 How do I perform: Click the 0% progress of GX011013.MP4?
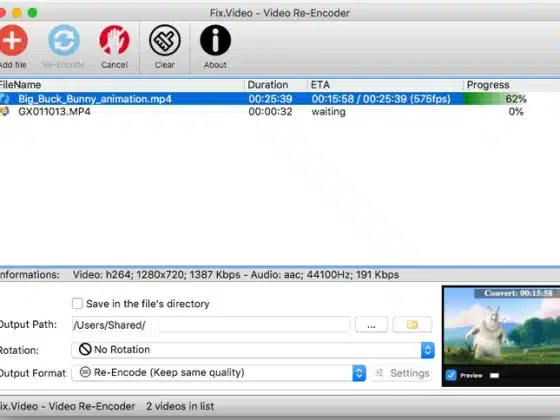516,112
